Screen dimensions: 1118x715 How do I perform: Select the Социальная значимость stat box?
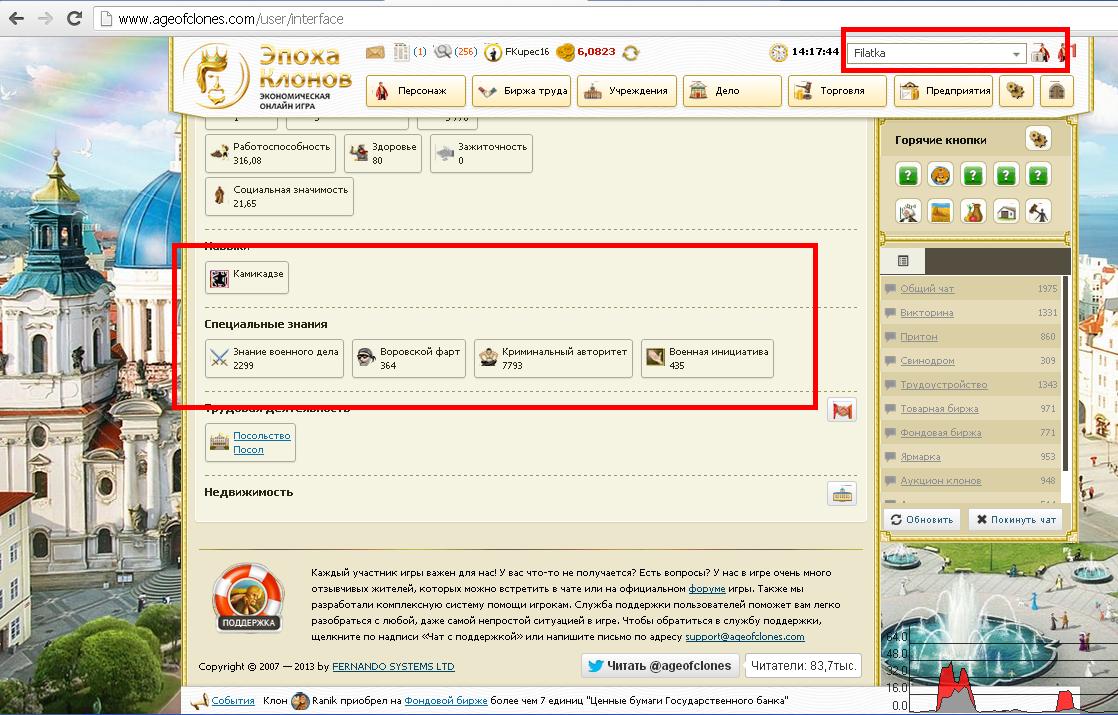coord(280,196)
